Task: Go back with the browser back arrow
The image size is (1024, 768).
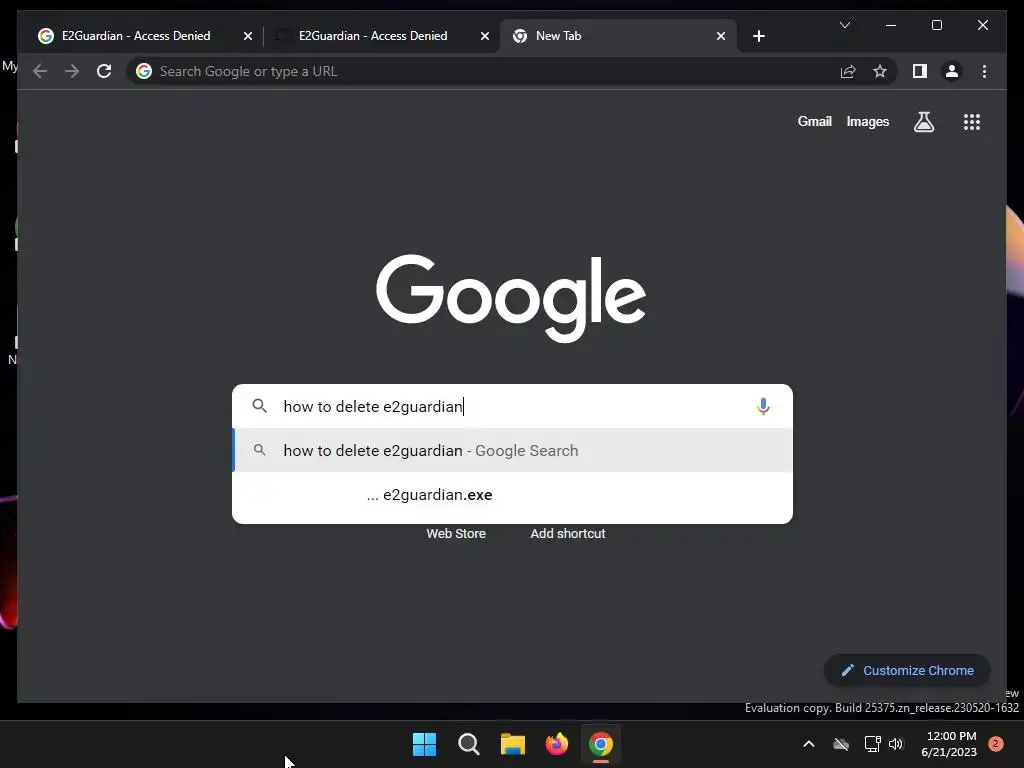Action: [40, 71]
